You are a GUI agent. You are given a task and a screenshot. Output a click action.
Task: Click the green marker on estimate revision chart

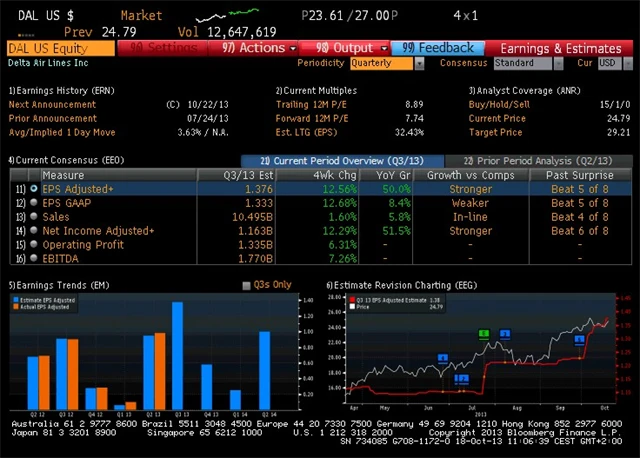coord(484,334)
